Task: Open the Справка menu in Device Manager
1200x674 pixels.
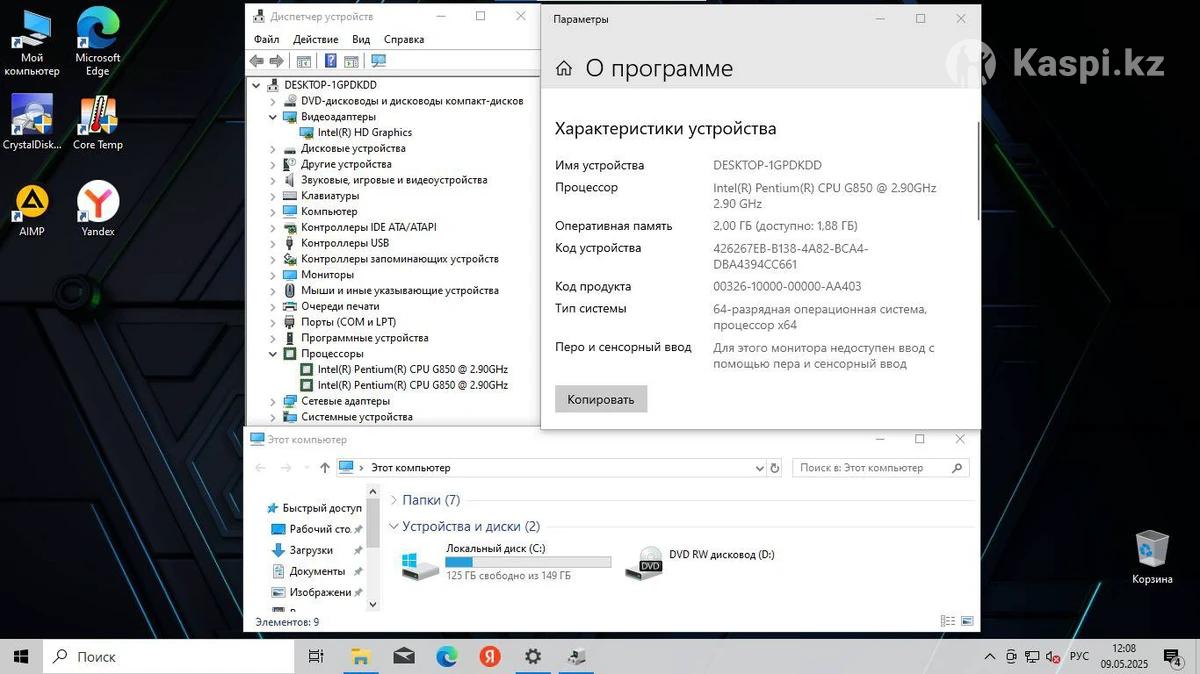Action: tap(404, 39)
